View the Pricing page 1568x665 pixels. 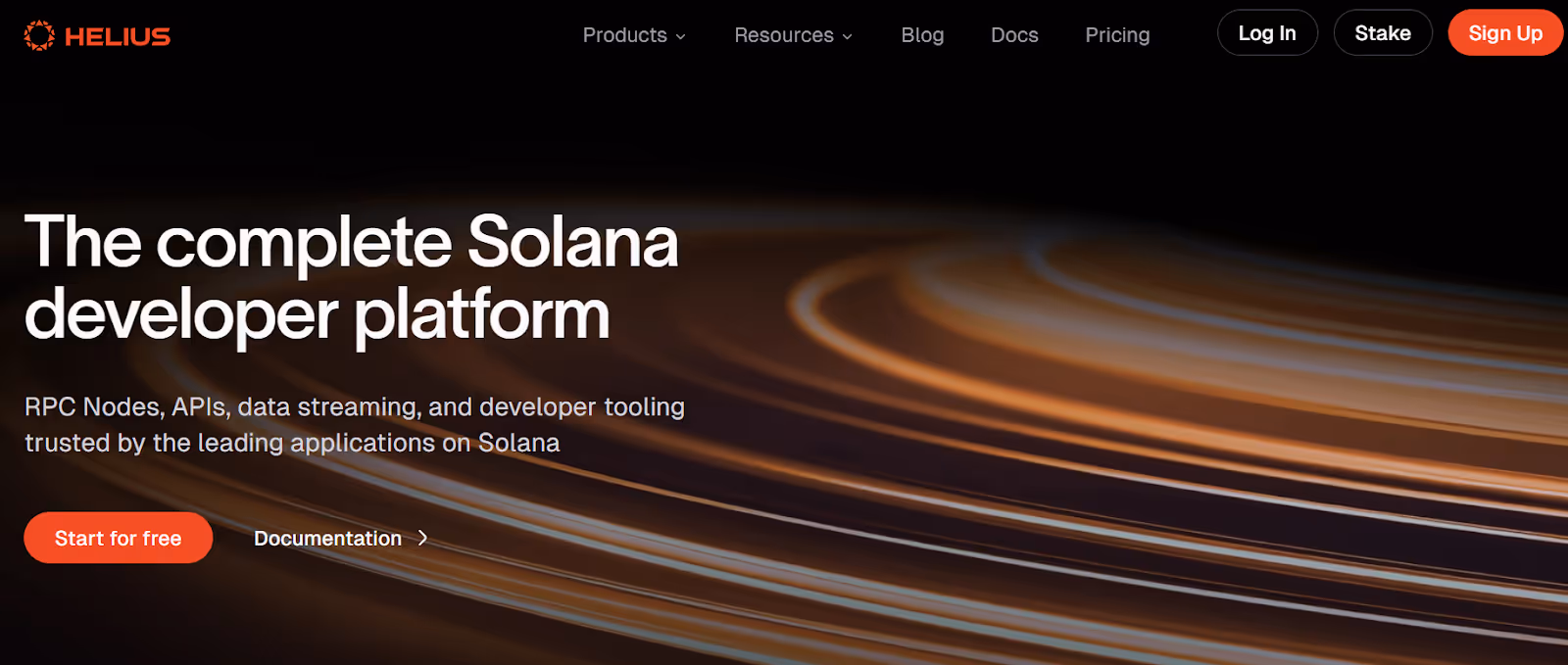tap(1117, 35)
